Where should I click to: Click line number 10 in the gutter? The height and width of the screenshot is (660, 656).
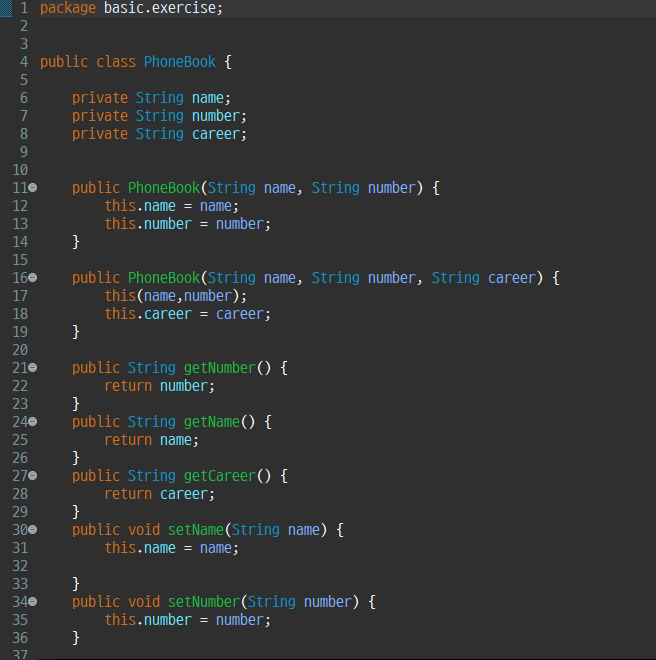click(20, 170)
